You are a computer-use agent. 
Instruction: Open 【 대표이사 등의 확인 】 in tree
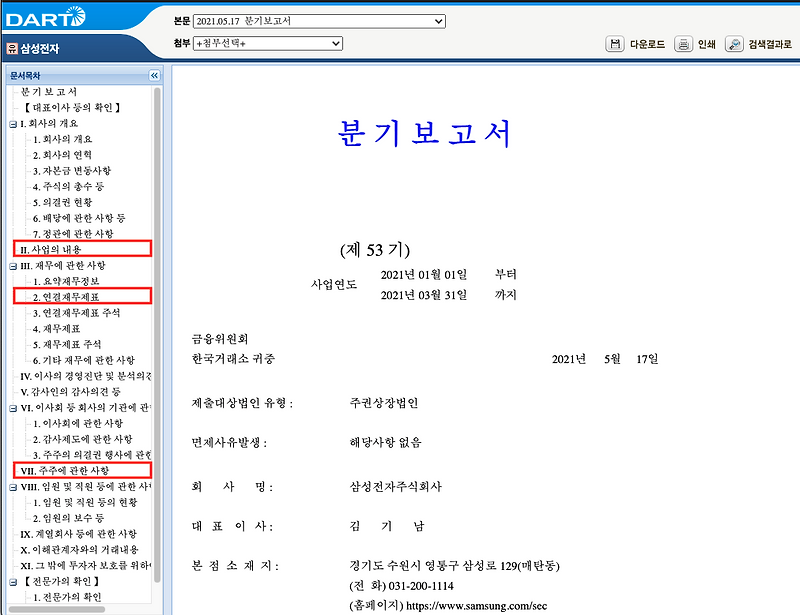(x=72, y=108)
